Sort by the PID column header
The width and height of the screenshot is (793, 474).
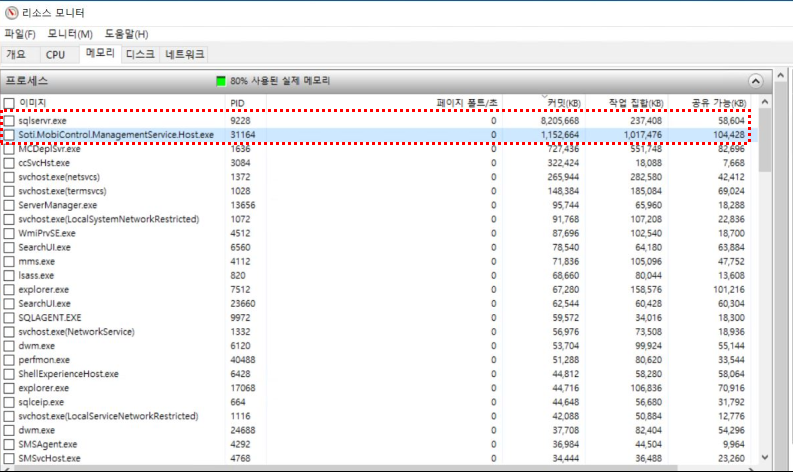[x=238, y=103]
